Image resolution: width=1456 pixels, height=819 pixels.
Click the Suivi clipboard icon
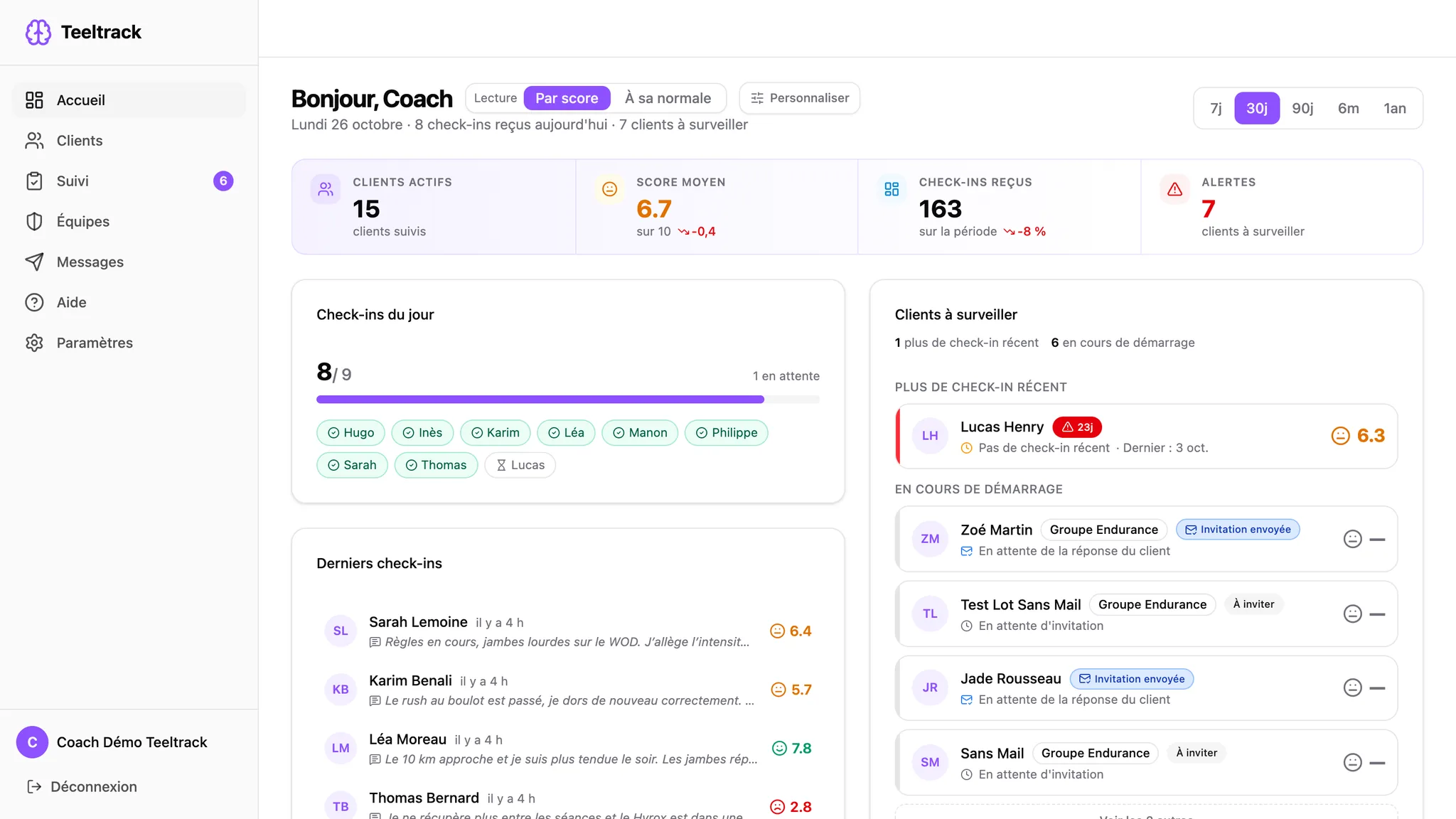pos(34,181)
